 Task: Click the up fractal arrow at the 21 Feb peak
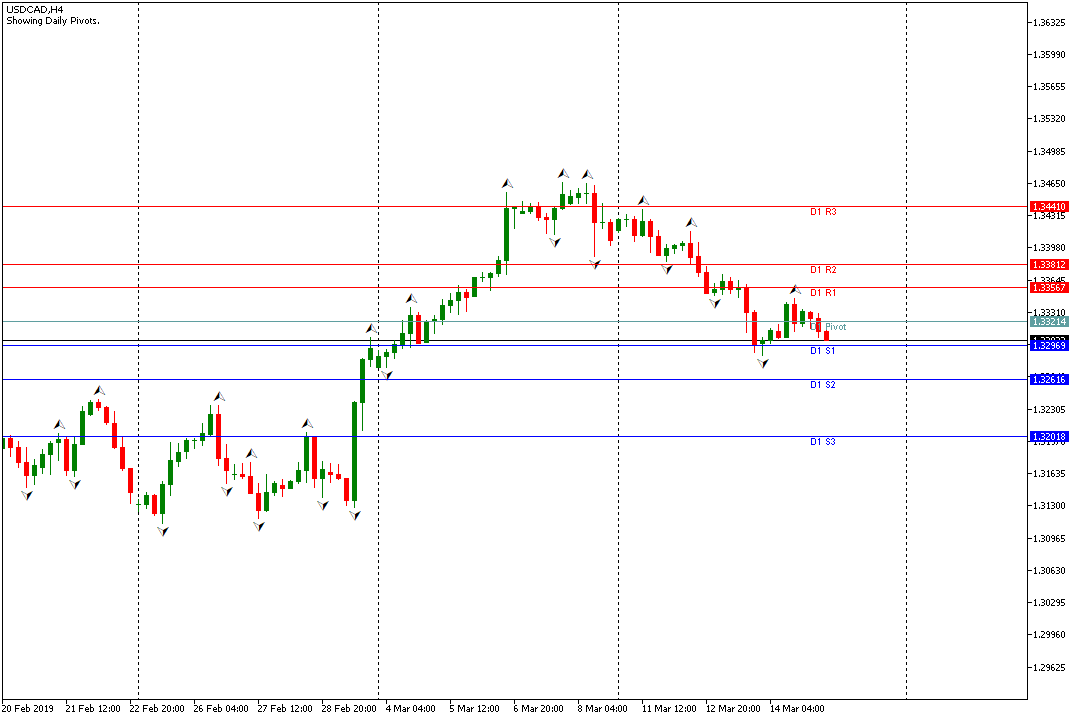point(99,390)
